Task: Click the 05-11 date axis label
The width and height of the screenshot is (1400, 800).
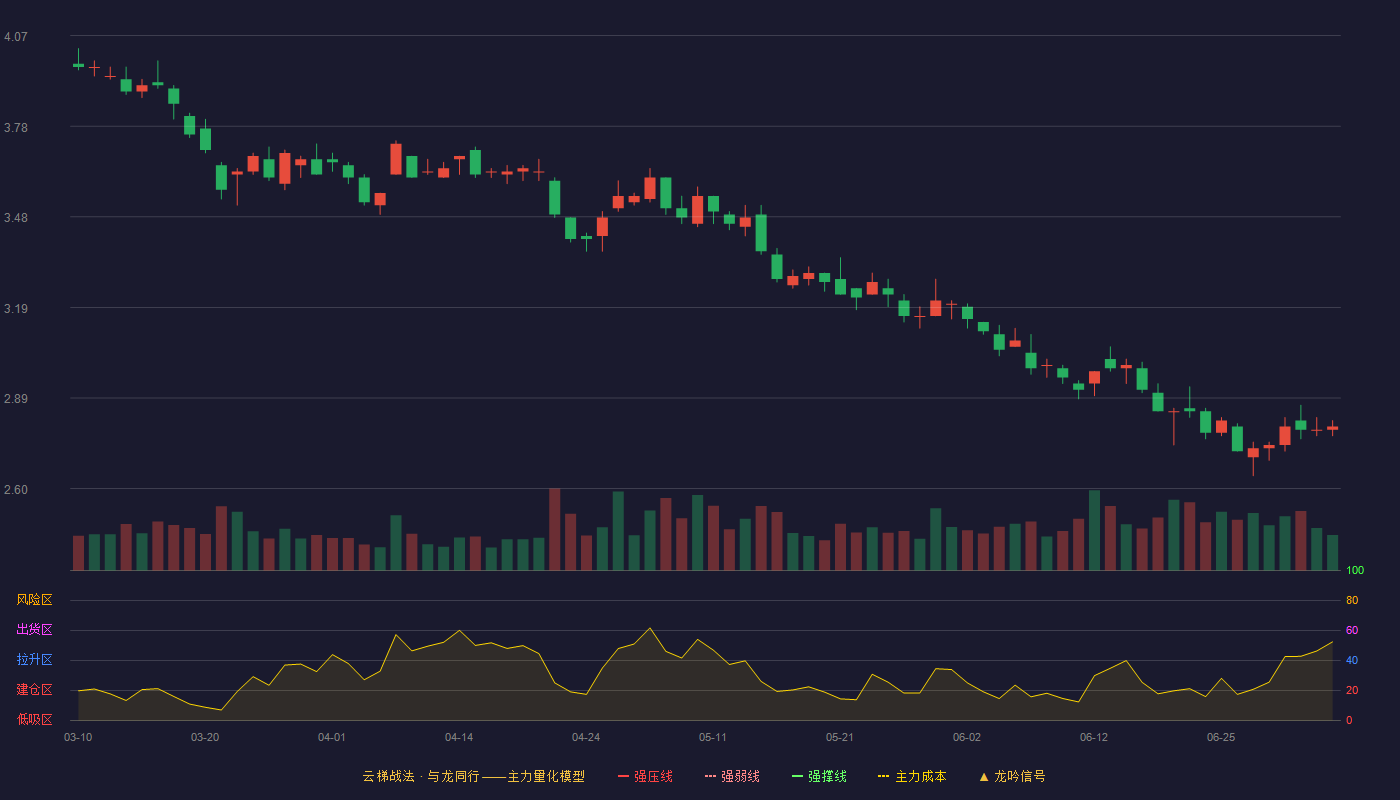Action: [x=713, y=737]
